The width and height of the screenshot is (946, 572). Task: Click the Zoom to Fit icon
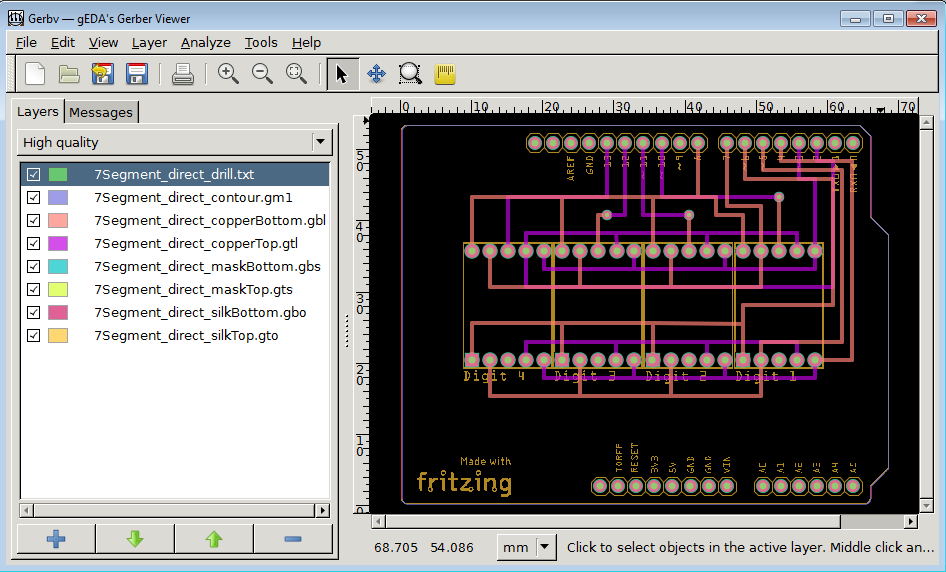tap(296, 74)
